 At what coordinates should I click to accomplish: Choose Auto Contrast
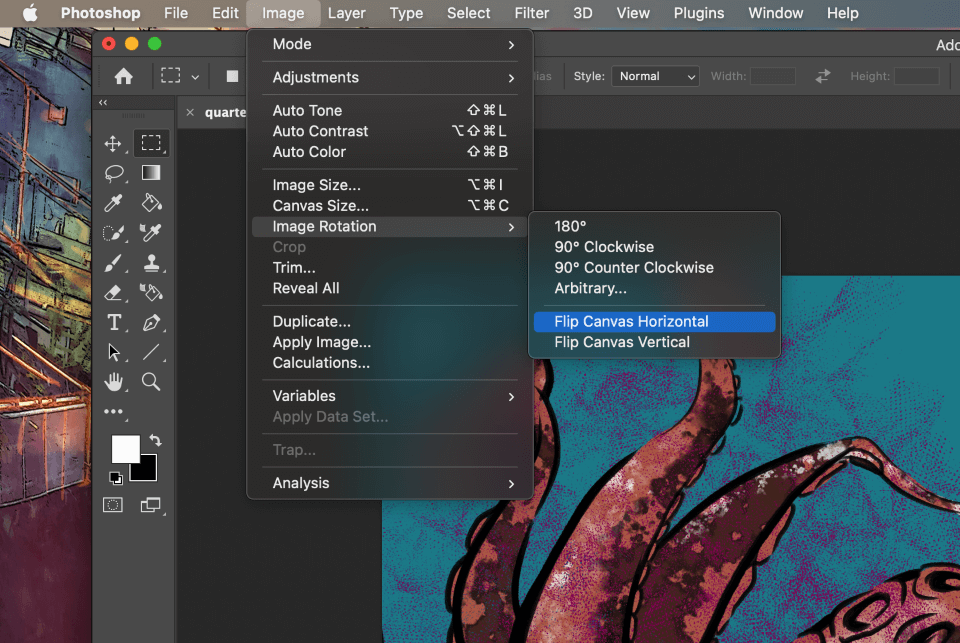390,131
